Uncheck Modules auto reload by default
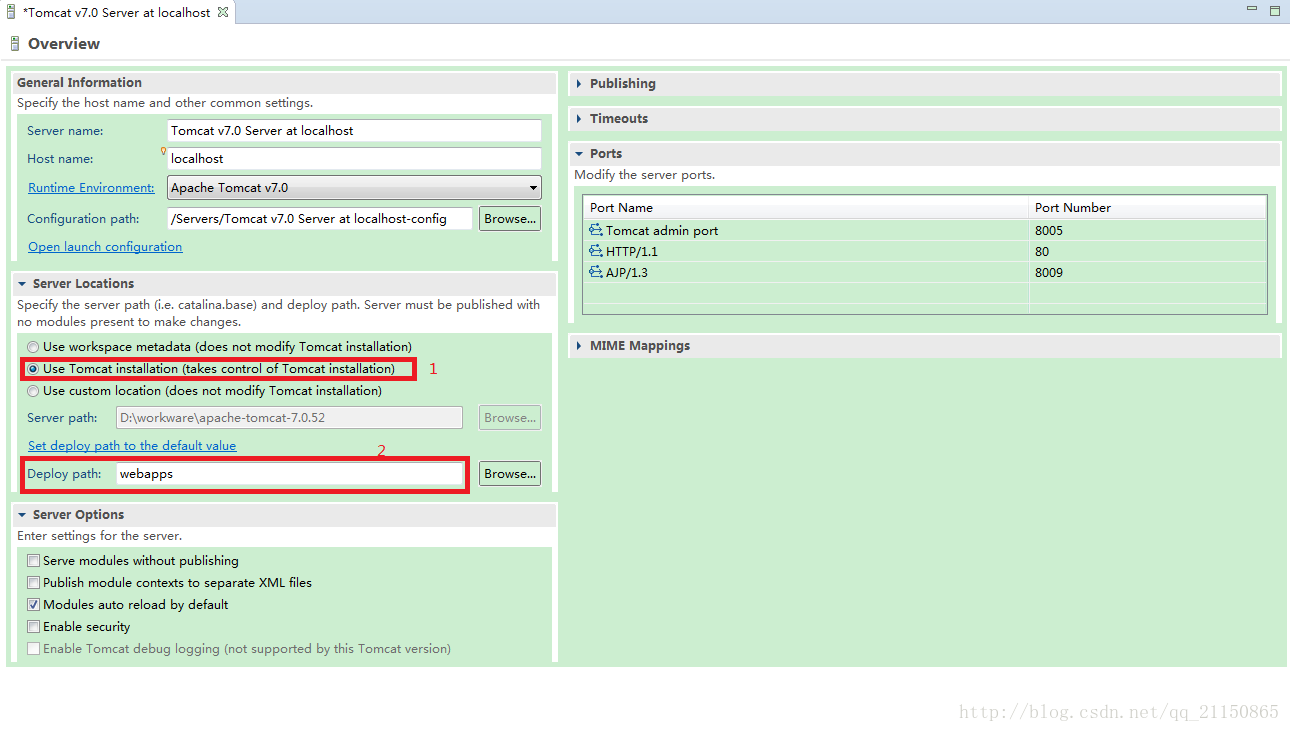 pos(34,605)
